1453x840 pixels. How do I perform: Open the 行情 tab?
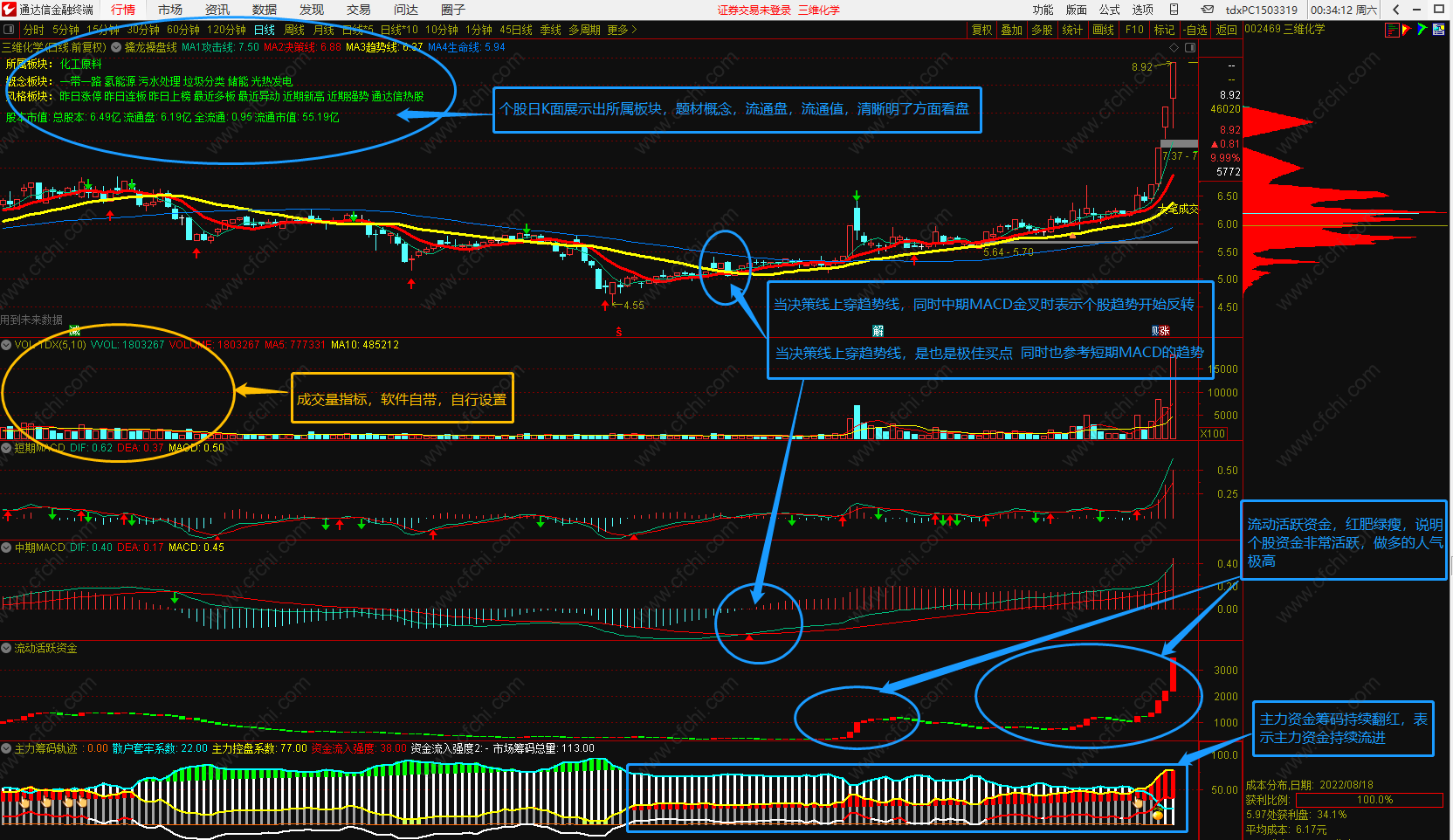pos(123,10)
